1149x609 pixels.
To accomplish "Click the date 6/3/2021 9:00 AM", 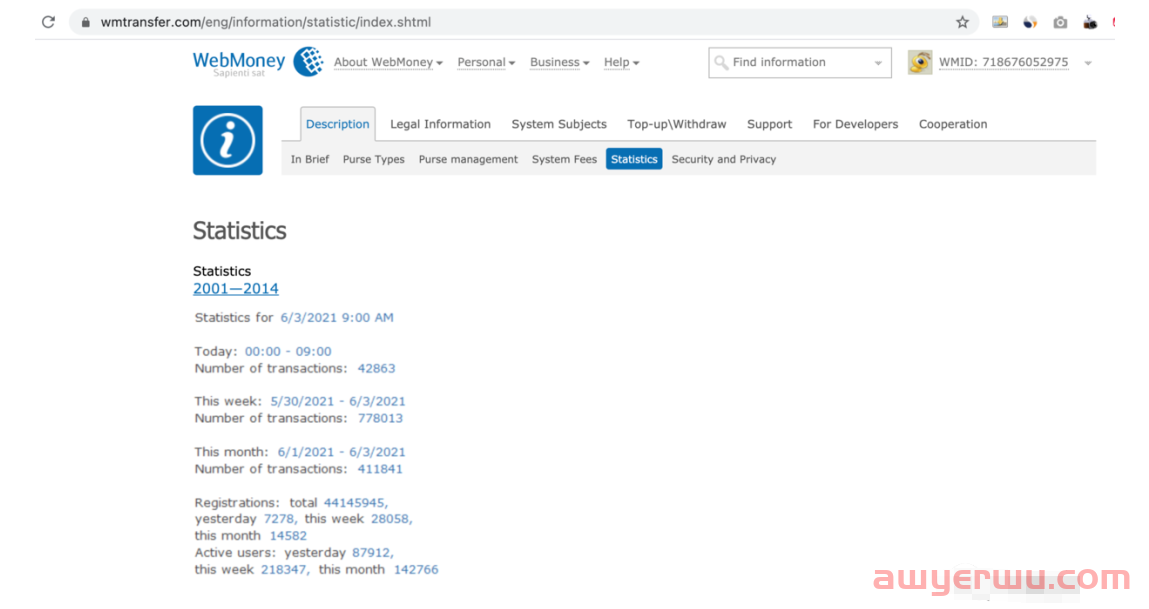I will click(x=337, y=317).
